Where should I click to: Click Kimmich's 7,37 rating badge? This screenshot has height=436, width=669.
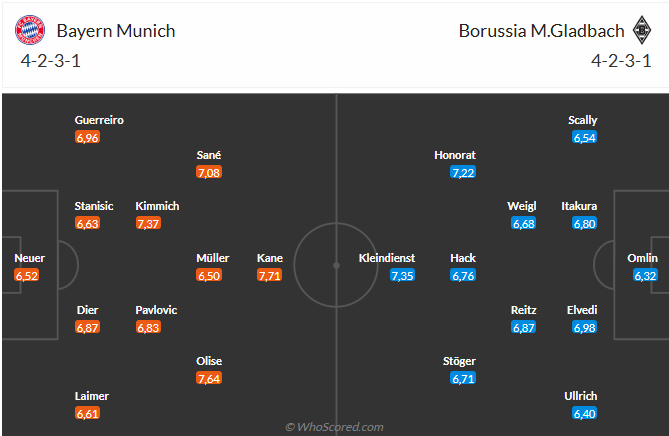(148, 224)
